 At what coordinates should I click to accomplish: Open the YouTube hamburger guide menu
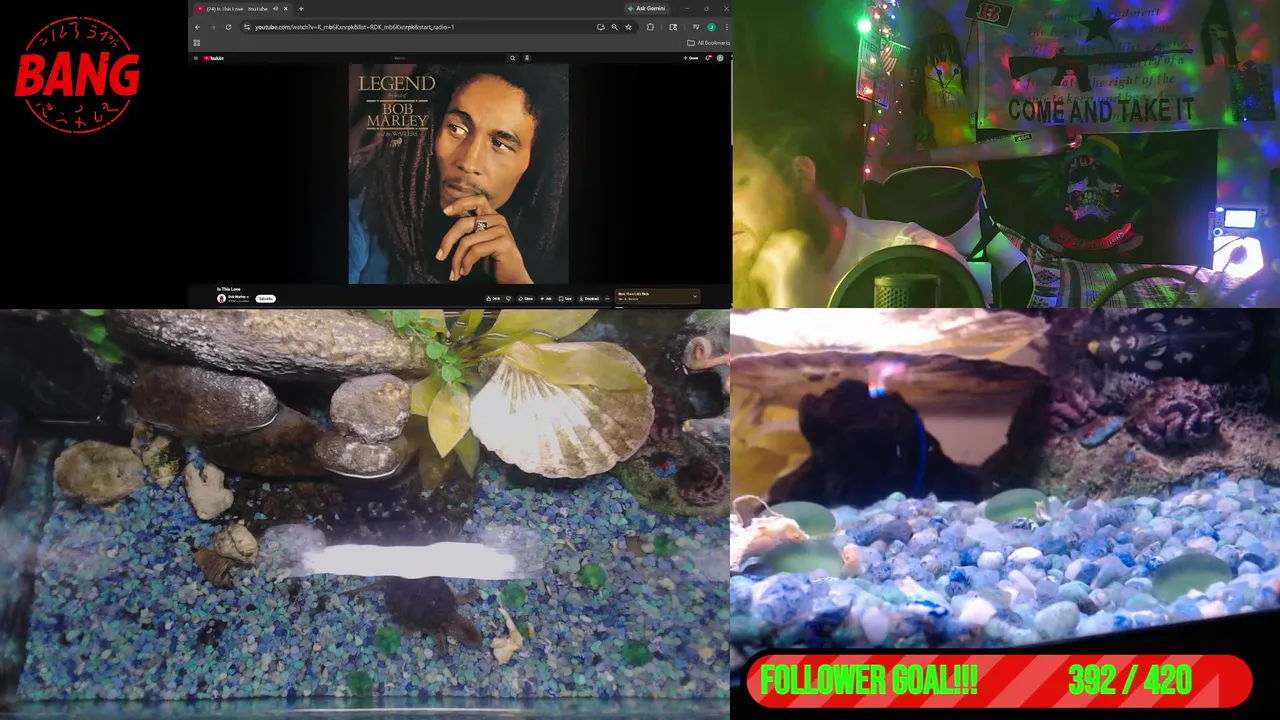tap(196, 58)
